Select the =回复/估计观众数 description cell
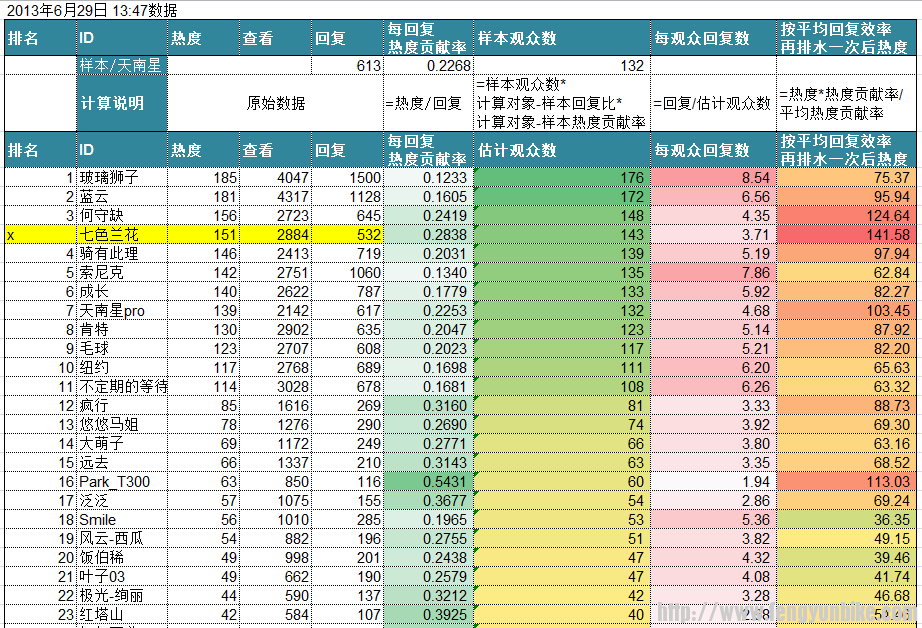 [712, 103]
